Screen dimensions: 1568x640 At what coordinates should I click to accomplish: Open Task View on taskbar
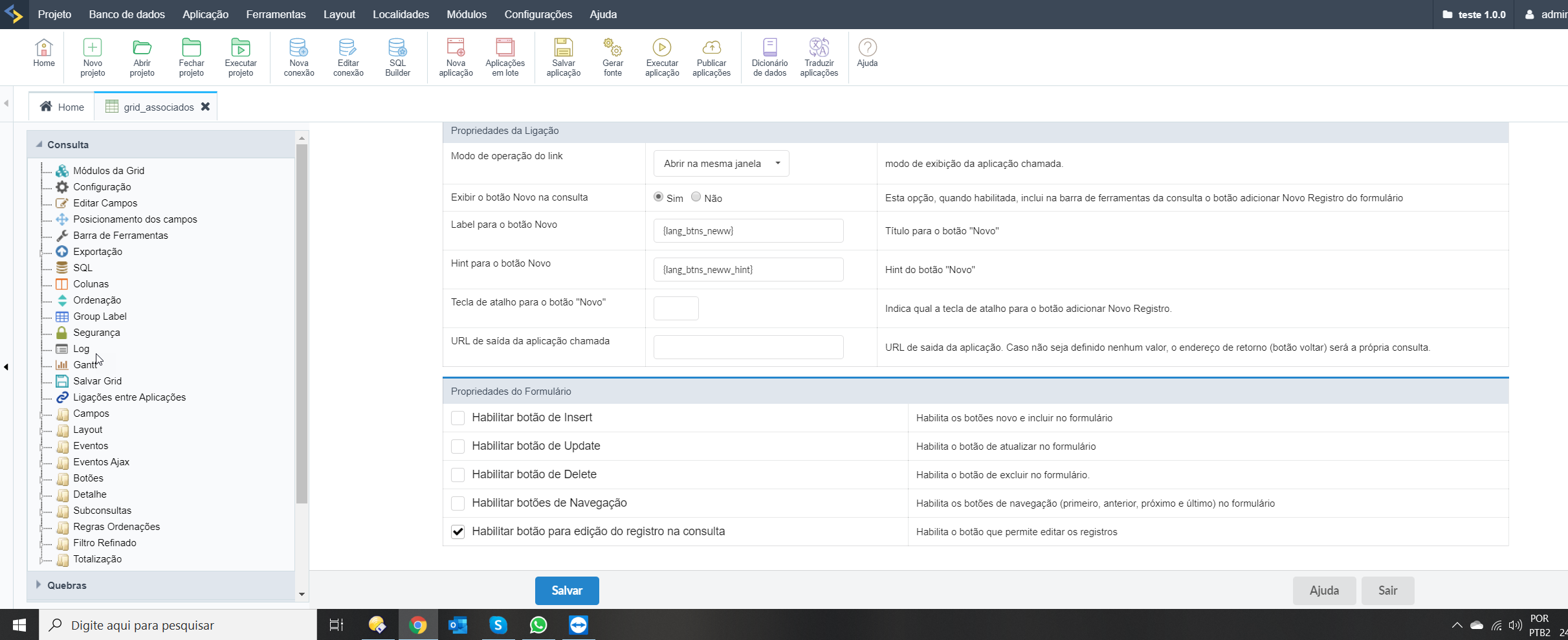(337, 625)
